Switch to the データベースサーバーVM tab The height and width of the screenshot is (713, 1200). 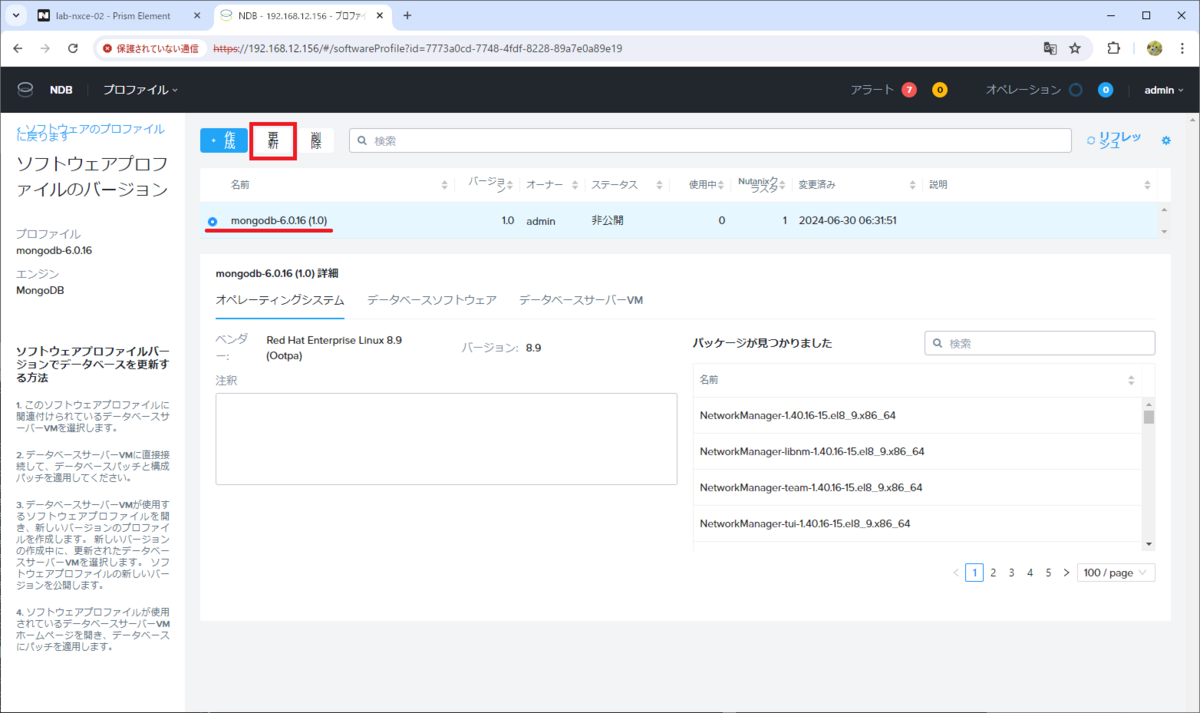tap(581, 300)
